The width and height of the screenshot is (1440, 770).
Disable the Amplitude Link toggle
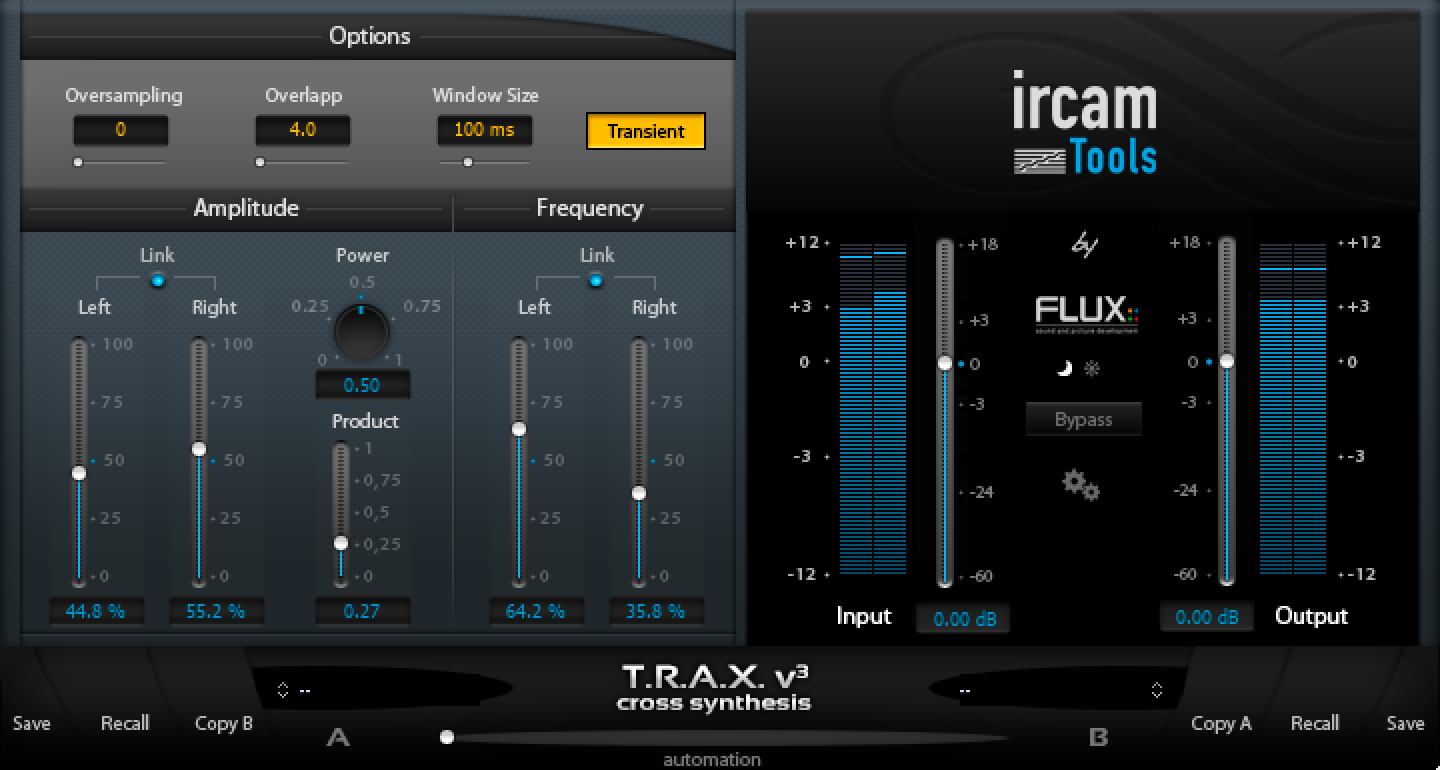click(157, 281)
